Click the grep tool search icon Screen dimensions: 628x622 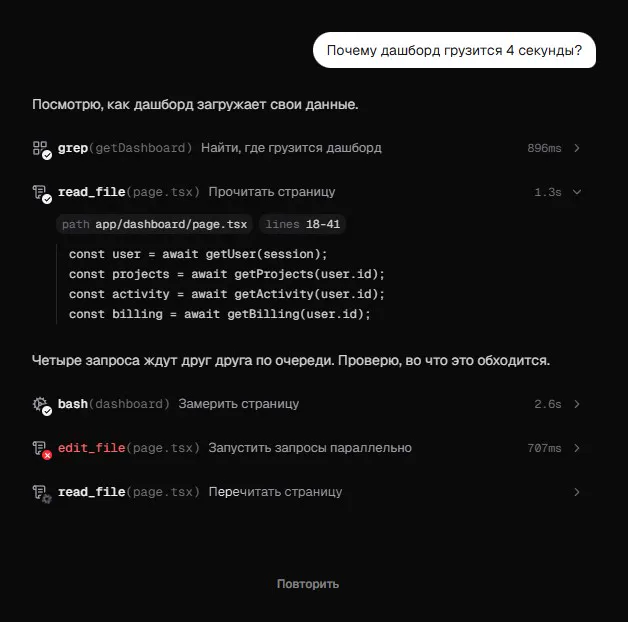coord(42,149)
